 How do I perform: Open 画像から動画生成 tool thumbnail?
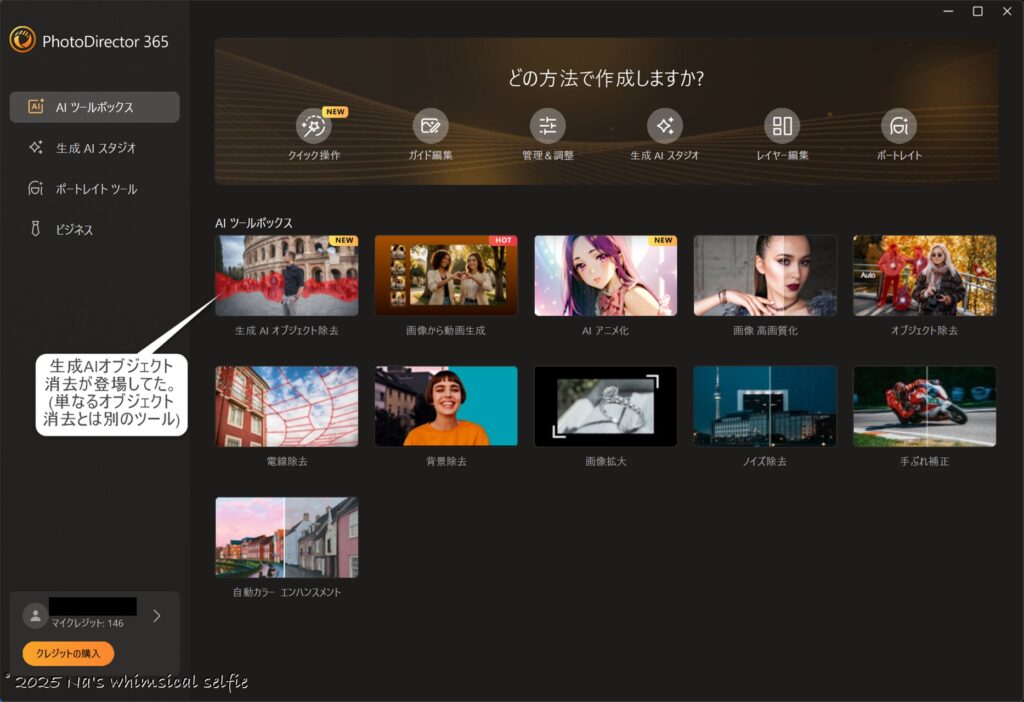coord(446,276)
